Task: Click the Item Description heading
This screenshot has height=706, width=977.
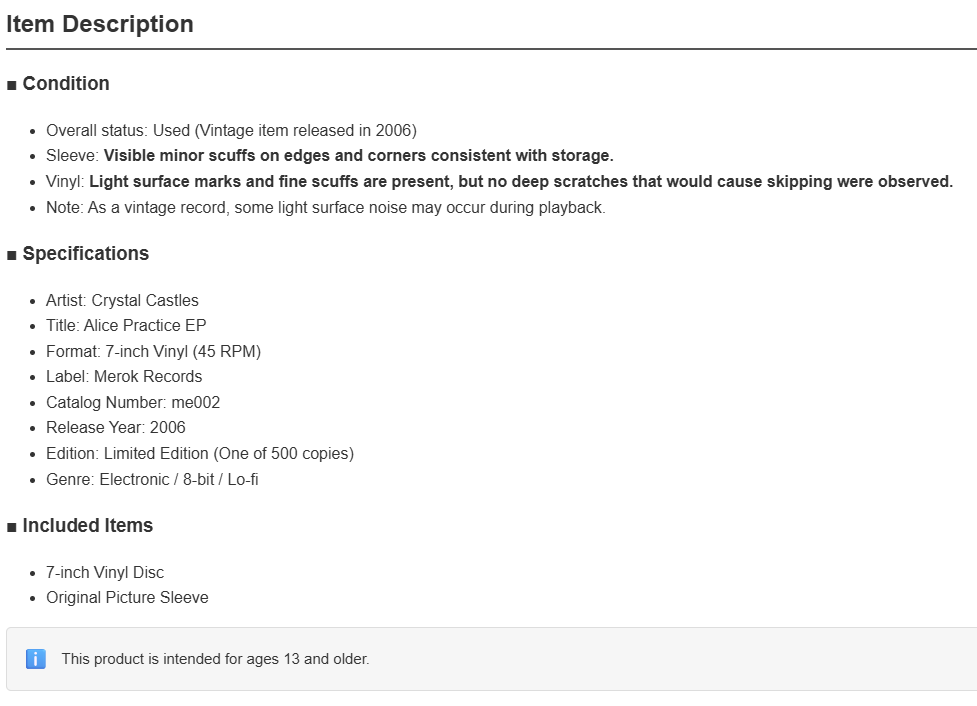Action: [x=100, y=24]
